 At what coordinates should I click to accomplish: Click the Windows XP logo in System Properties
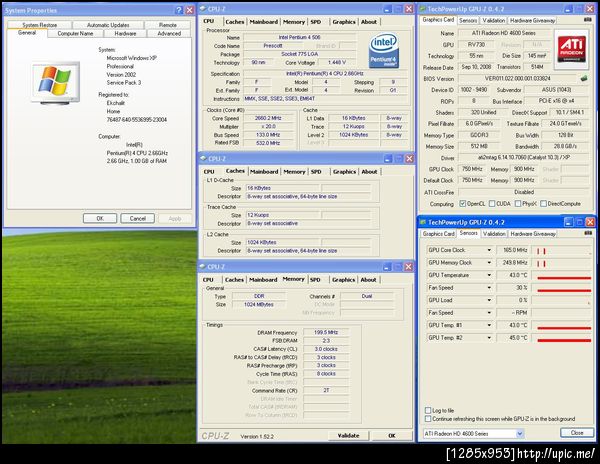[x=55, y=82]
